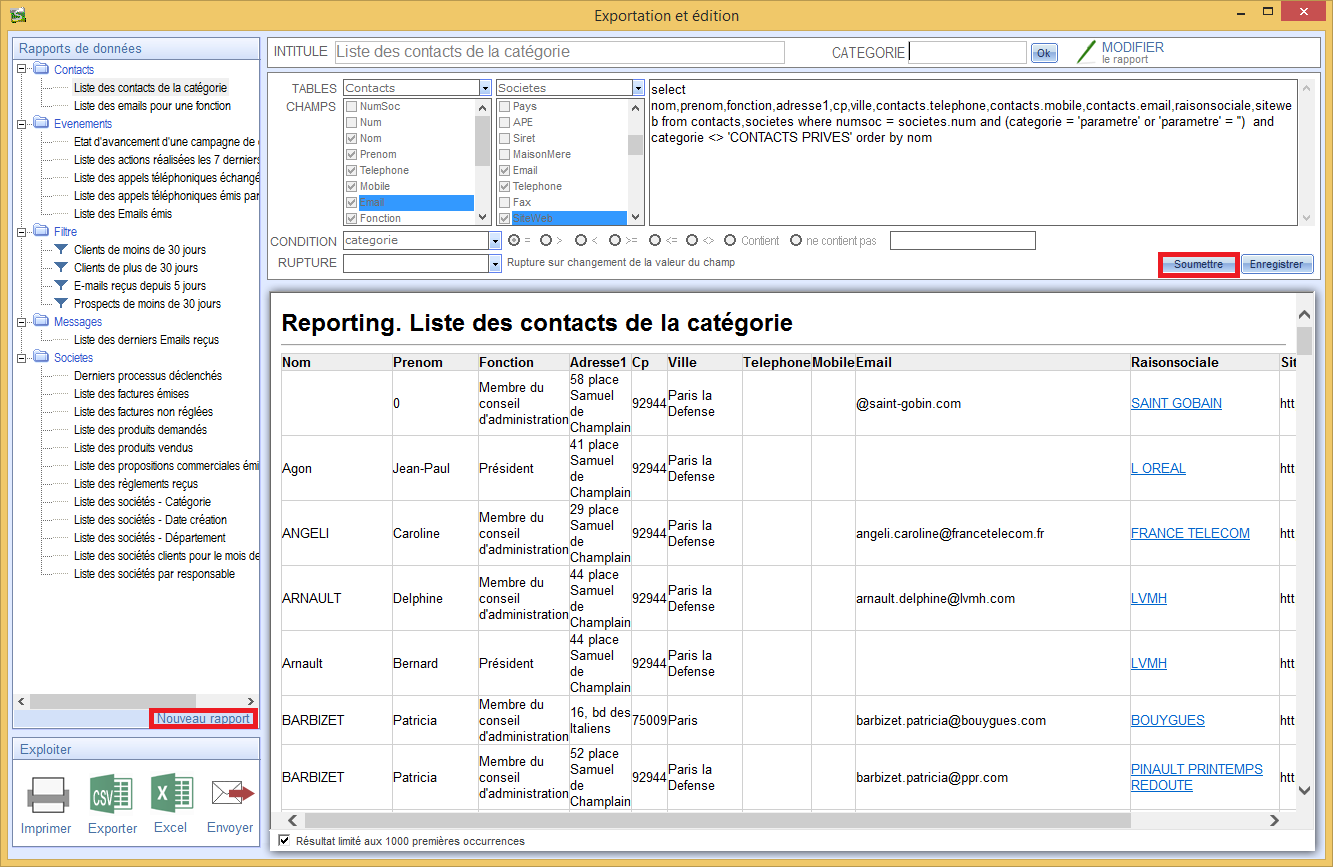Collapse the Evenements tree node
Viewport: 1333px width, 867px height.
click(21, 124)
